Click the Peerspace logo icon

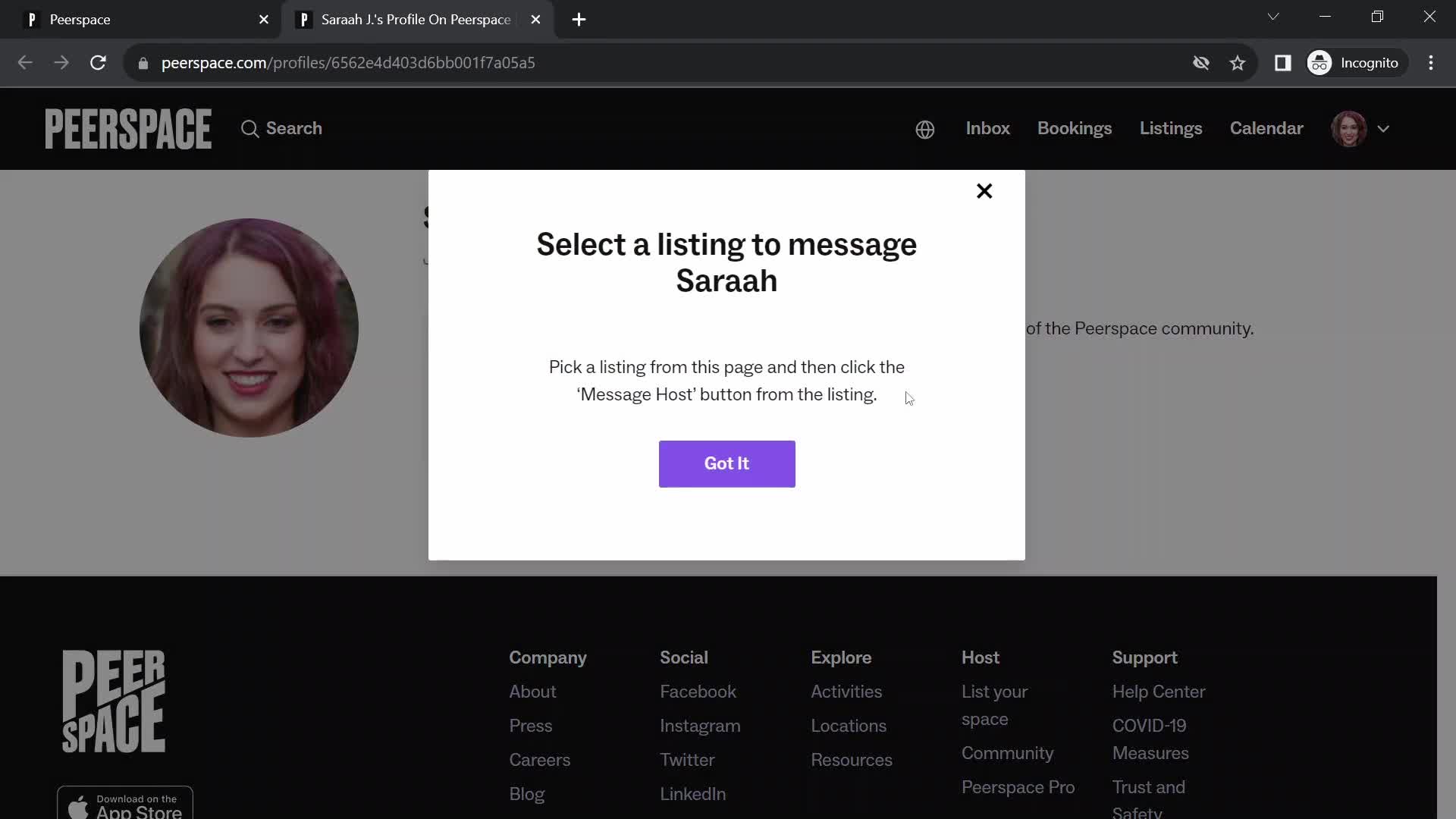(127, 128)
